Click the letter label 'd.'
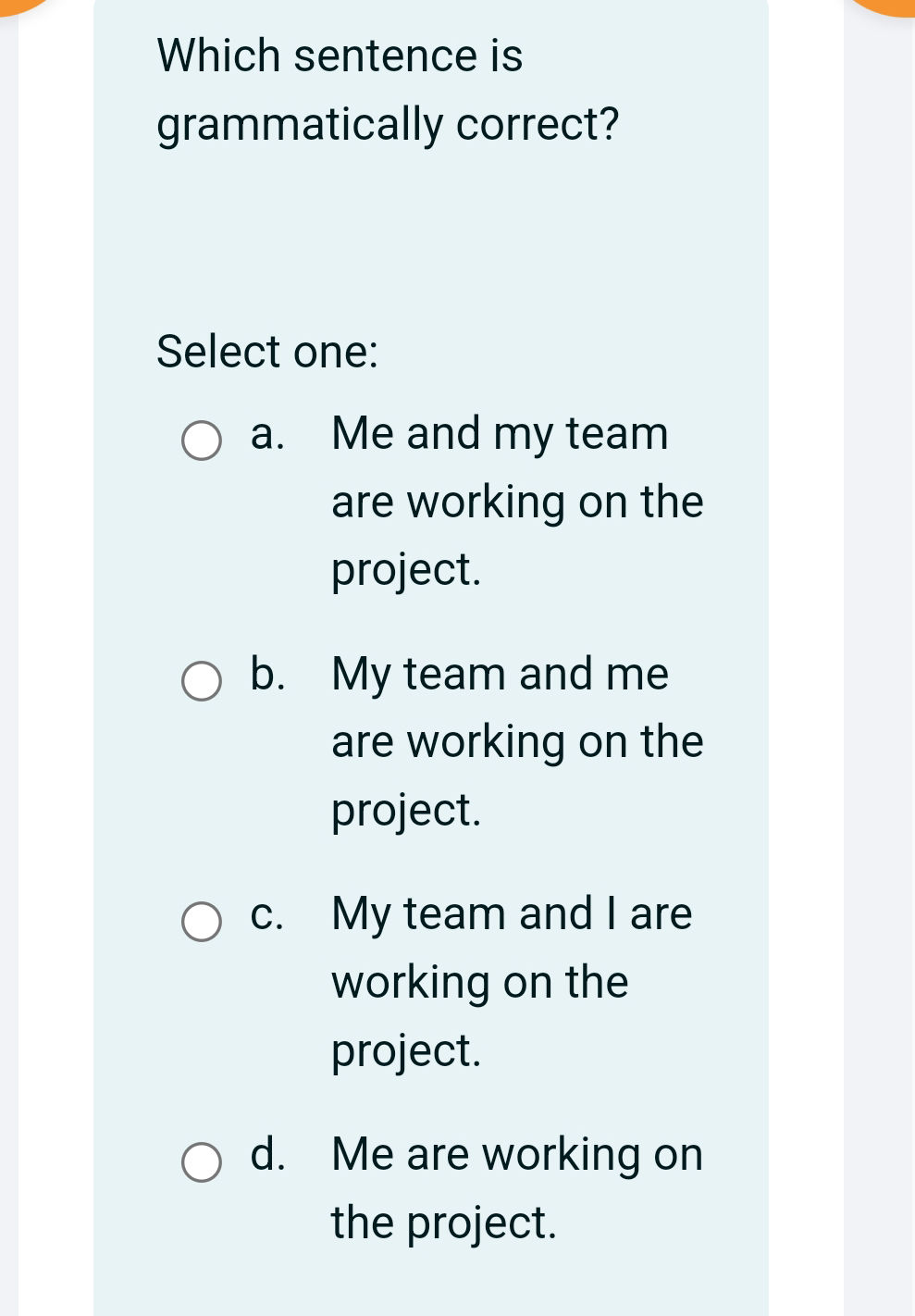 click(x=266, y=1155)
